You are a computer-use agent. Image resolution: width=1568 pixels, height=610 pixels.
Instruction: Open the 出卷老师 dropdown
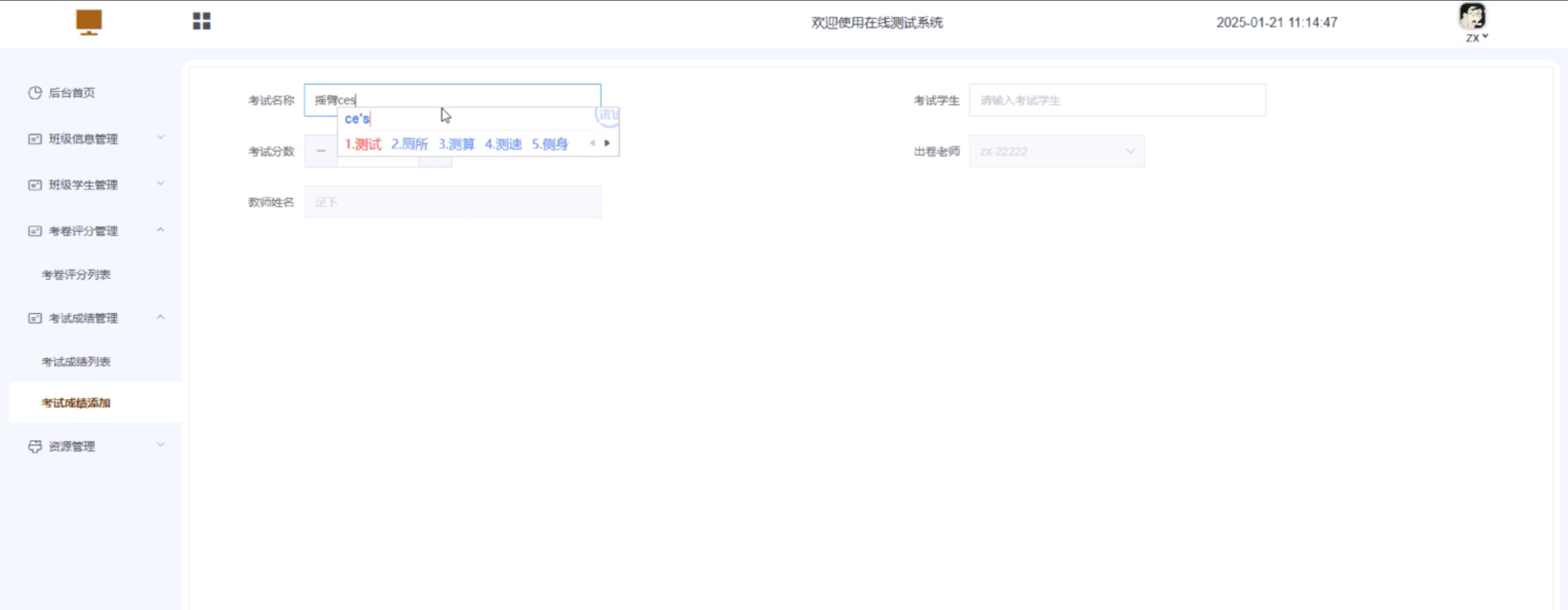[x=1057, y=151]
